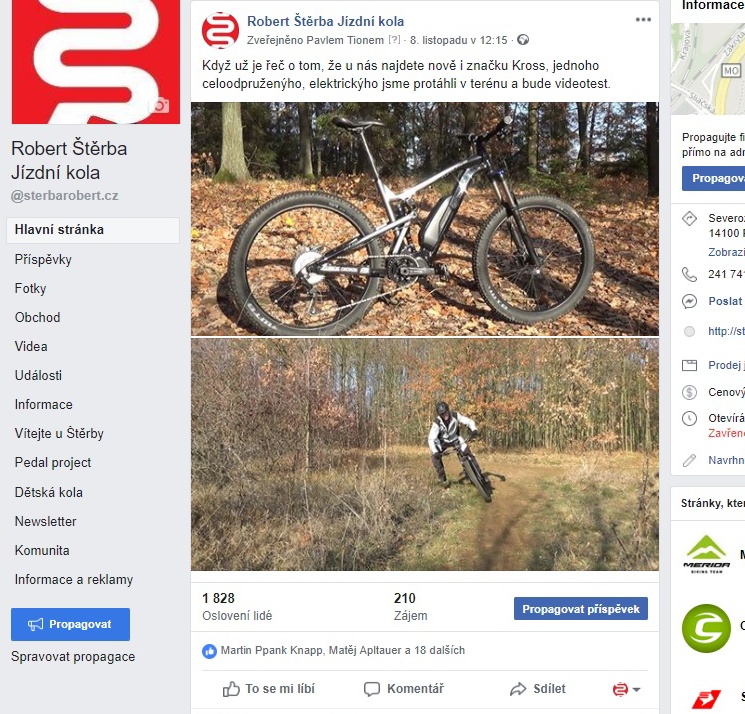
Task: Click the phone icon in info panel
Action: click(689, 274)
